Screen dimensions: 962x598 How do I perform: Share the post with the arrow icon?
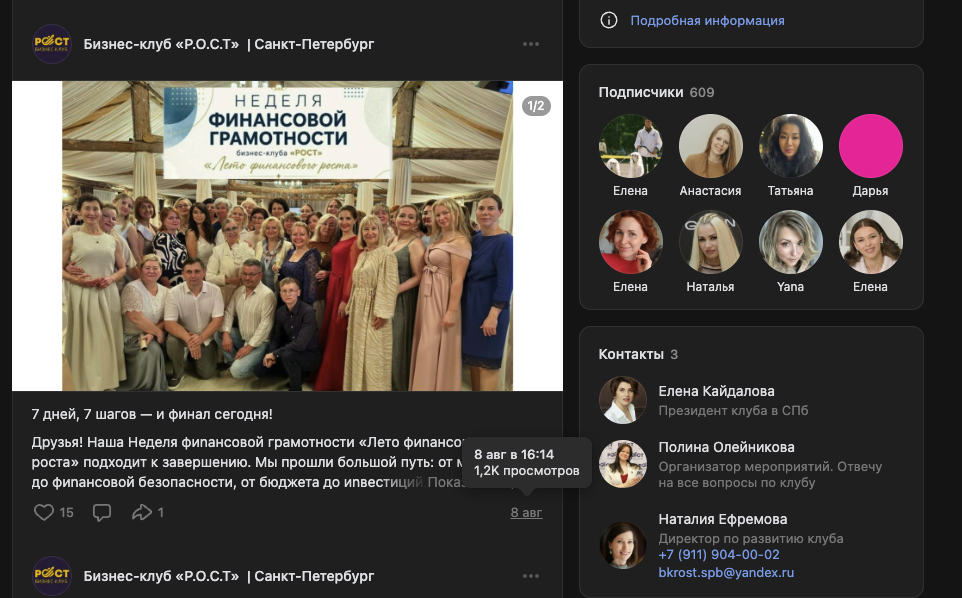(x=142, y=512)
